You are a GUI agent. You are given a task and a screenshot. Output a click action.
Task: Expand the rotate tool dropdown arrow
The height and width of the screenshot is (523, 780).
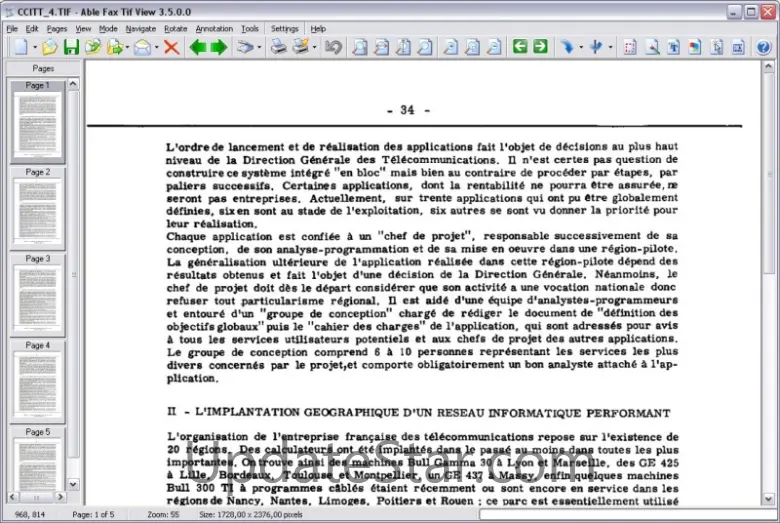pos(581,48)
